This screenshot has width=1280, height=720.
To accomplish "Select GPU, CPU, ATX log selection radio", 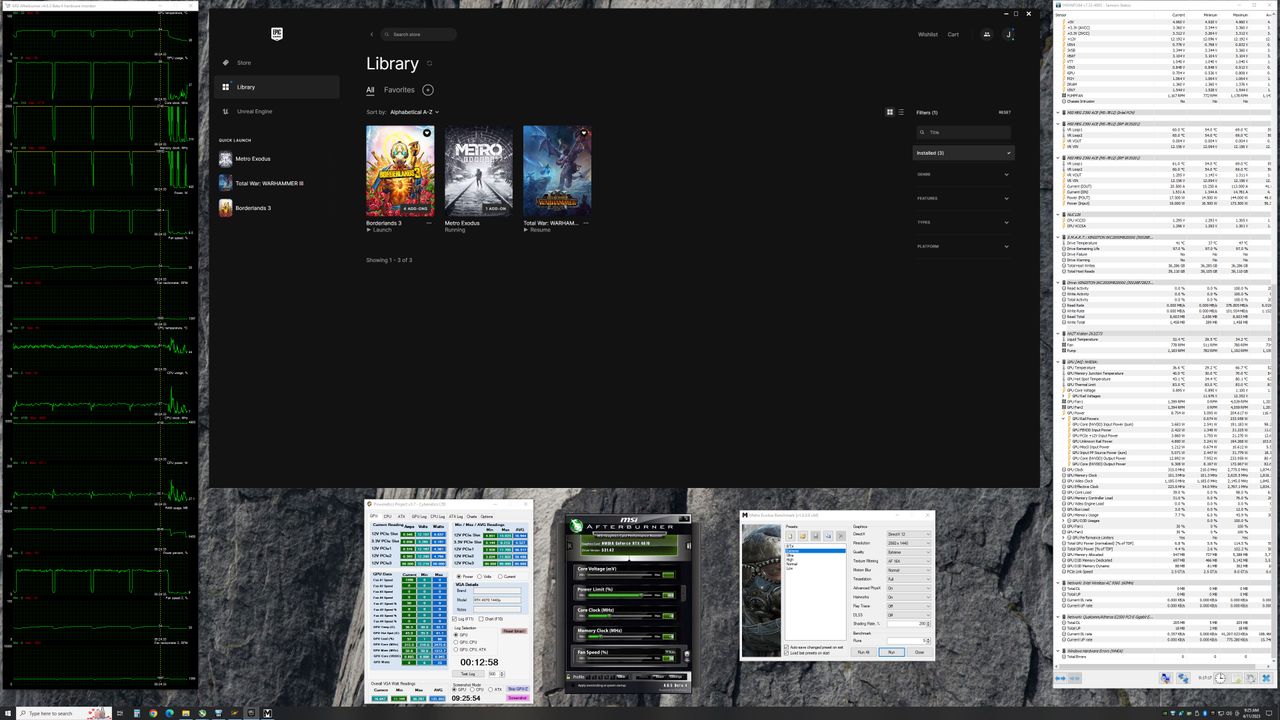I will pyautogui.click(x=470, y=649).
